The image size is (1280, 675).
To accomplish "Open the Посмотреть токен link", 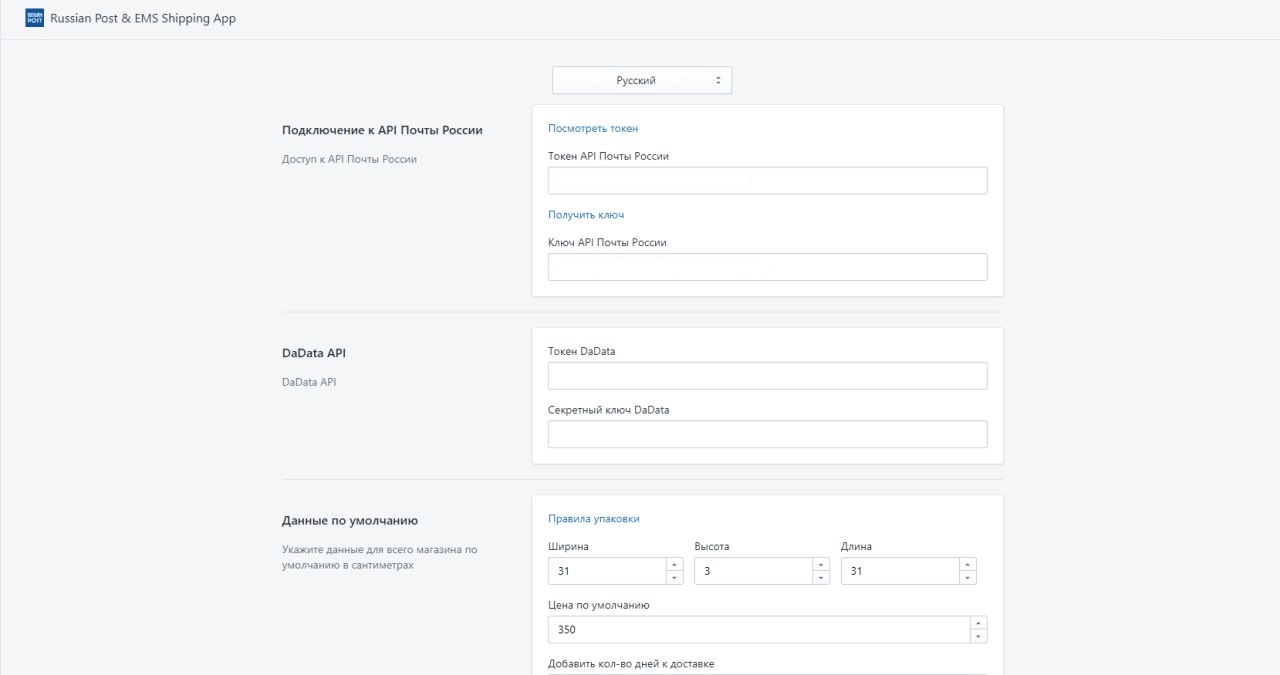I will [593, 128].
